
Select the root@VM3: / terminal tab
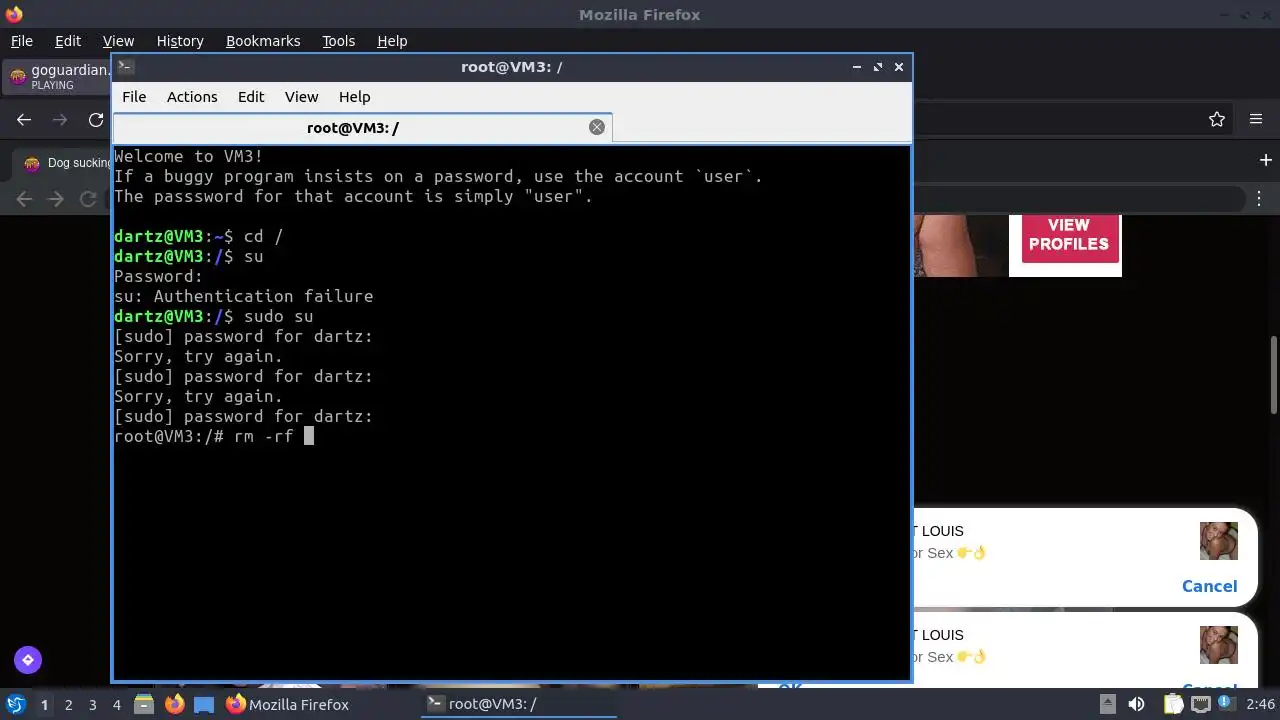(362, 127)
